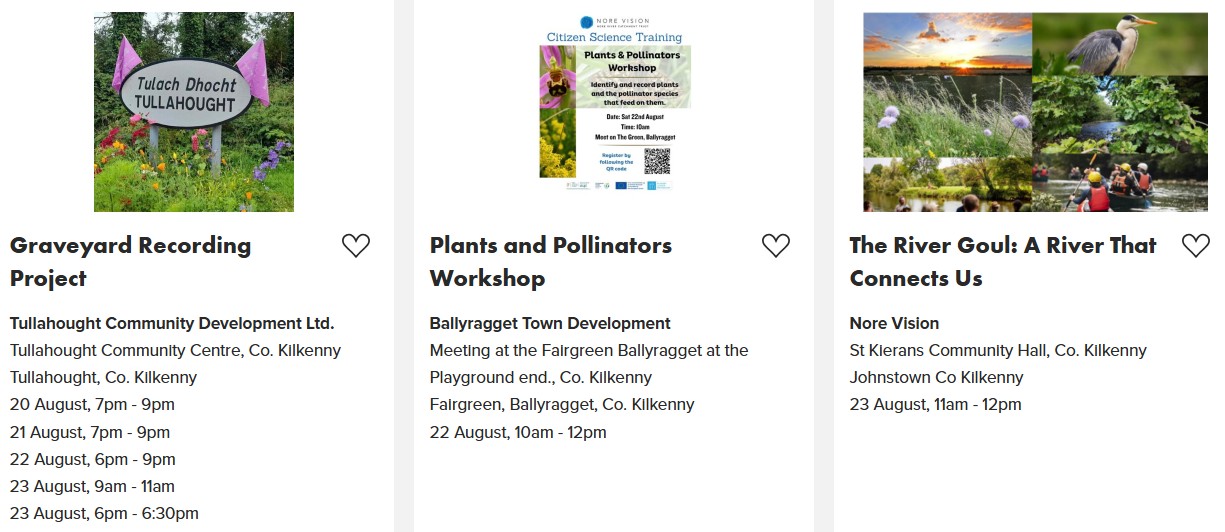Screen dimensions: 1225x532
Task: Click Tullahought Community Development Ltd. organiser
Action: [172, 324]
